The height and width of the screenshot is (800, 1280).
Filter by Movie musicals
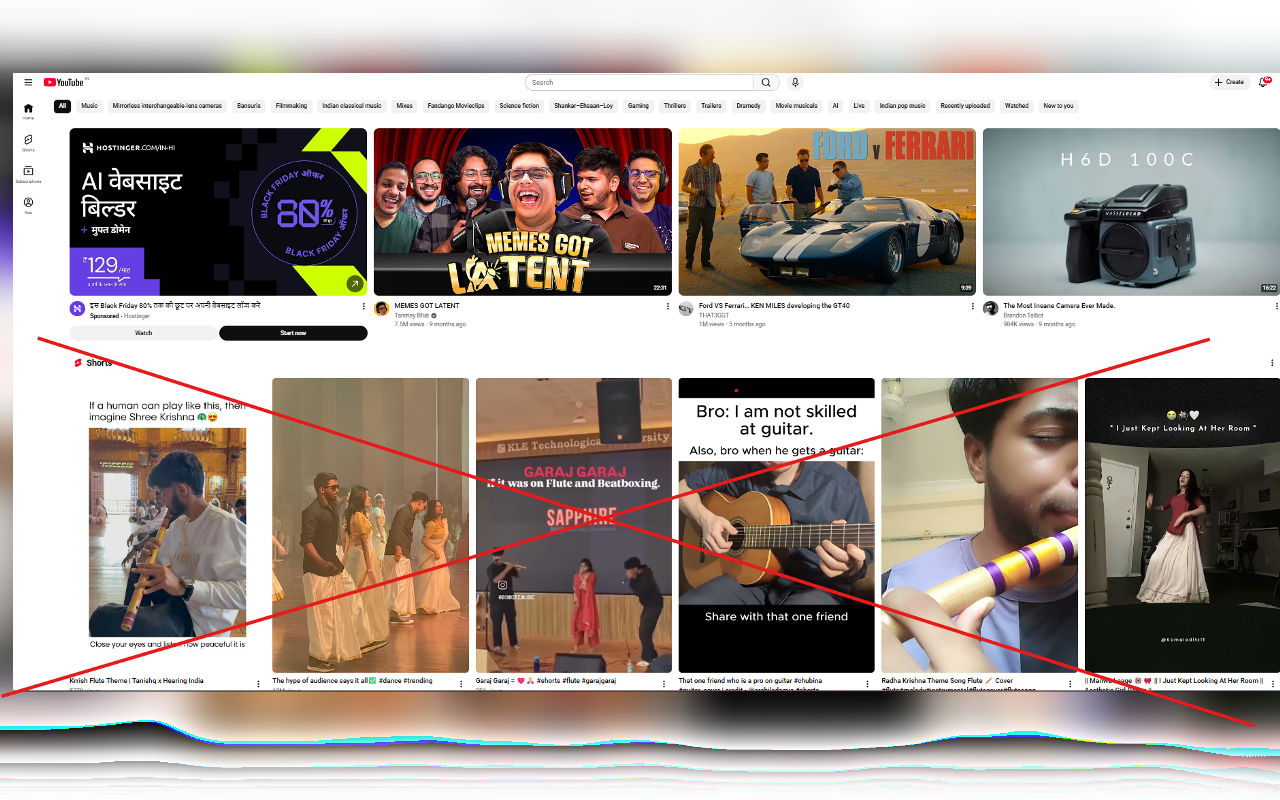pos(797,106)
